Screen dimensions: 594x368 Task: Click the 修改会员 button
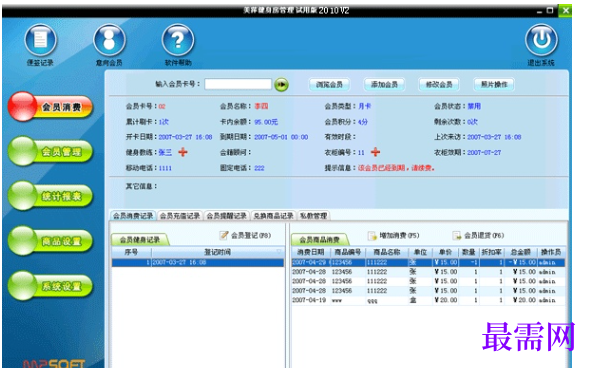coord(439,84)
